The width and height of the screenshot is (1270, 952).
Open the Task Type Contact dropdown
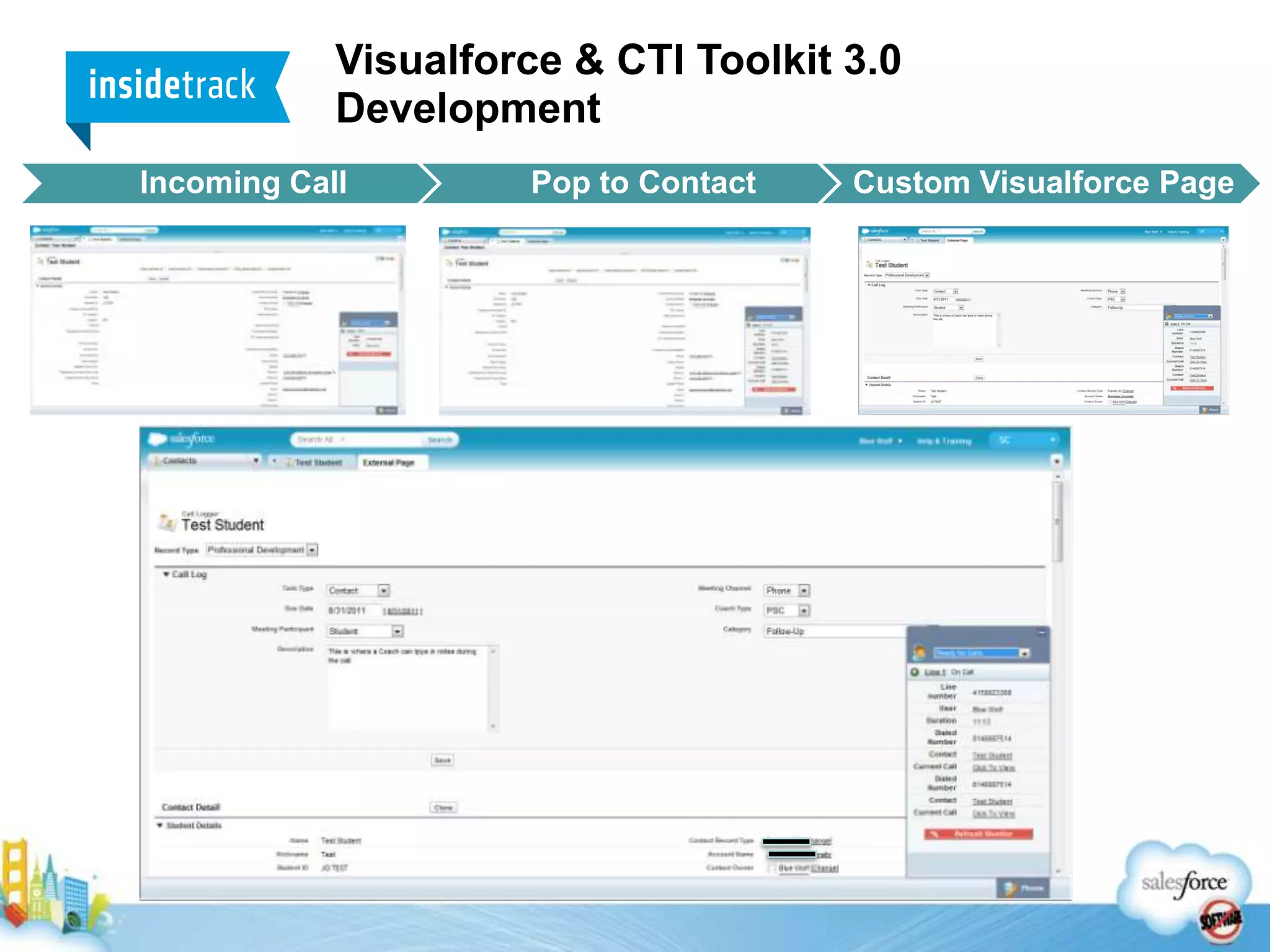tap(384, 591)
